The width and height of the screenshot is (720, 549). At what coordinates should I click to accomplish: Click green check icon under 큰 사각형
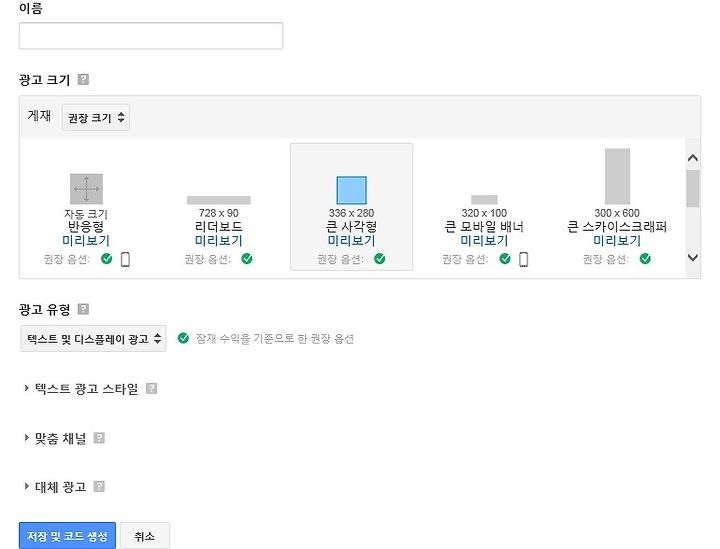380,259
